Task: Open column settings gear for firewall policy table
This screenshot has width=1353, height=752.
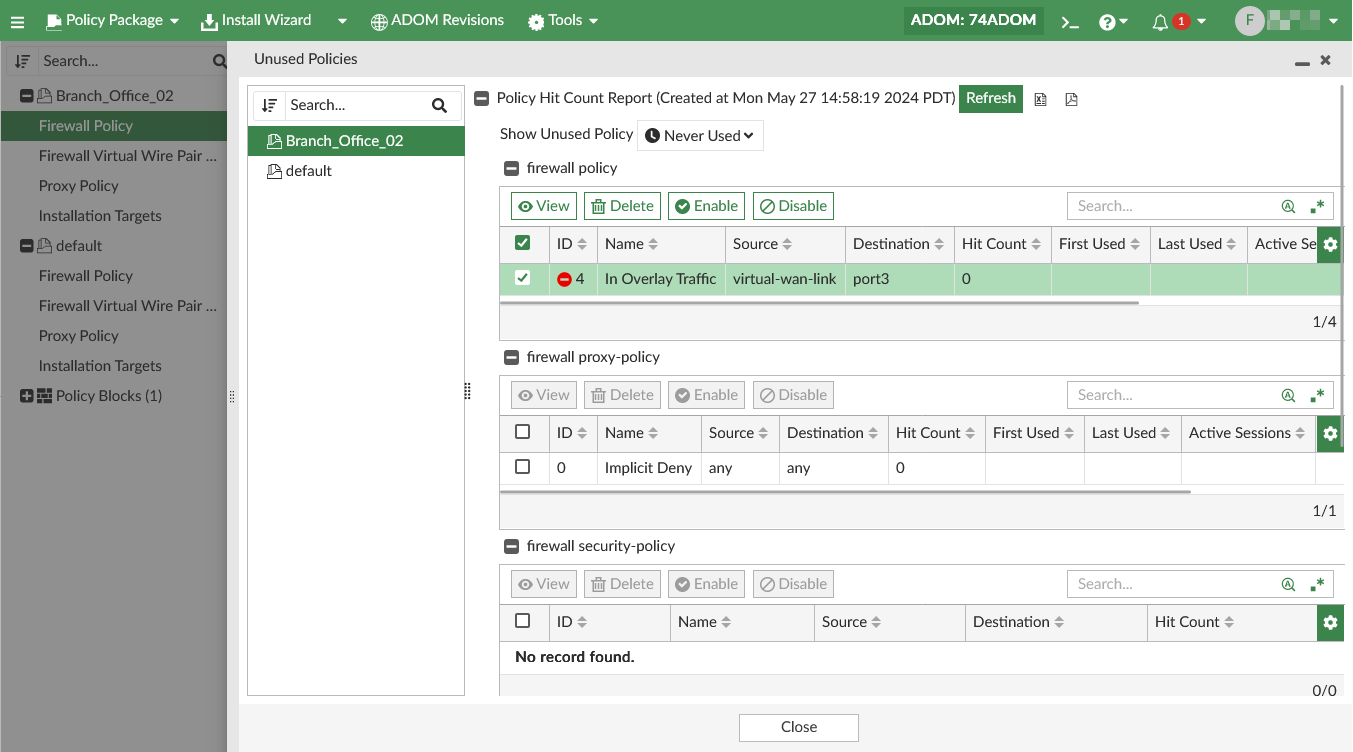Action: point(1329,244)
